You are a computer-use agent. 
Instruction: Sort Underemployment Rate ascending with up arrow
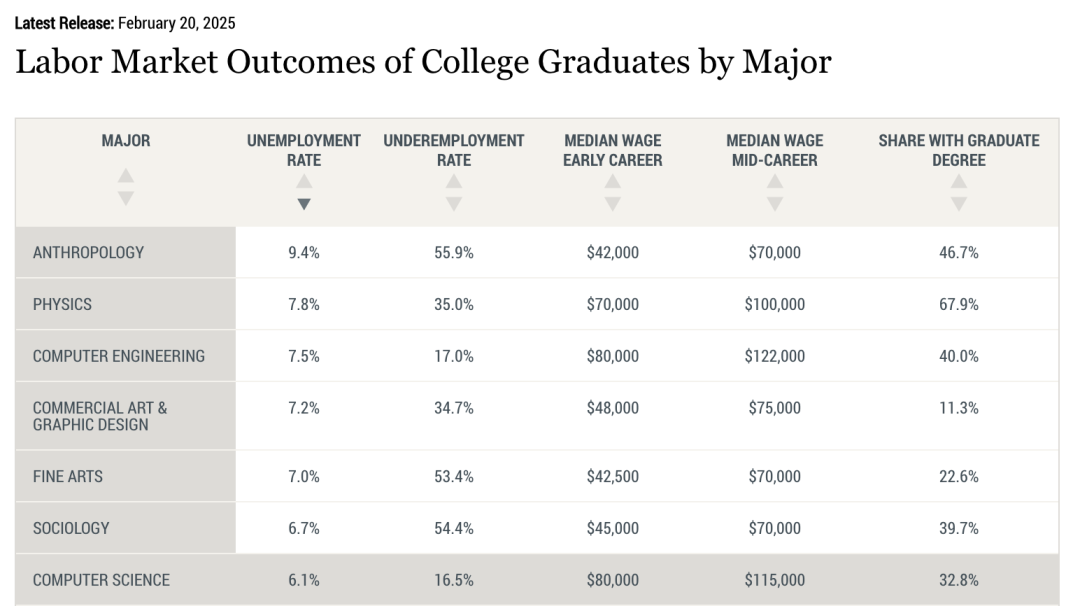454,182
